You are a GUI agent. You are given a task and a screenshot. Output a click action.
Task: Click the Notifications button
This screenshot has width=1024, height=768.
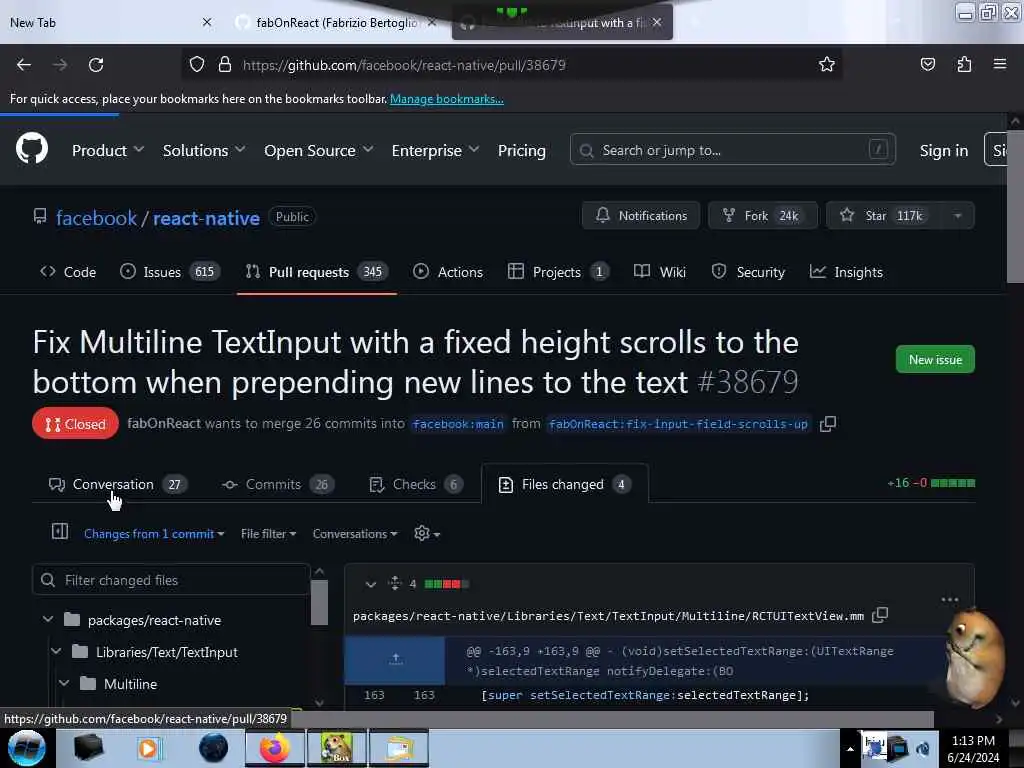tap(641, 216)
